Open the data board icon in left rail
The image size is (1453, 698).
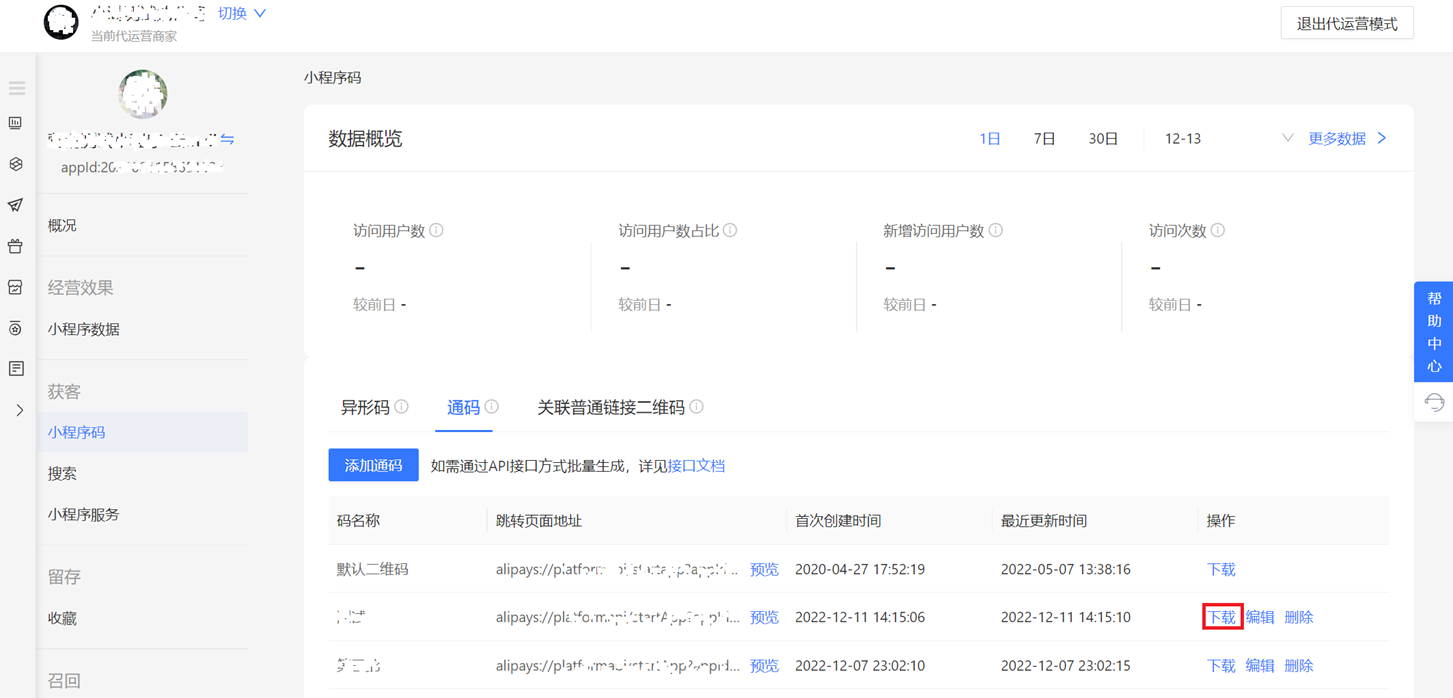[16, 123]
